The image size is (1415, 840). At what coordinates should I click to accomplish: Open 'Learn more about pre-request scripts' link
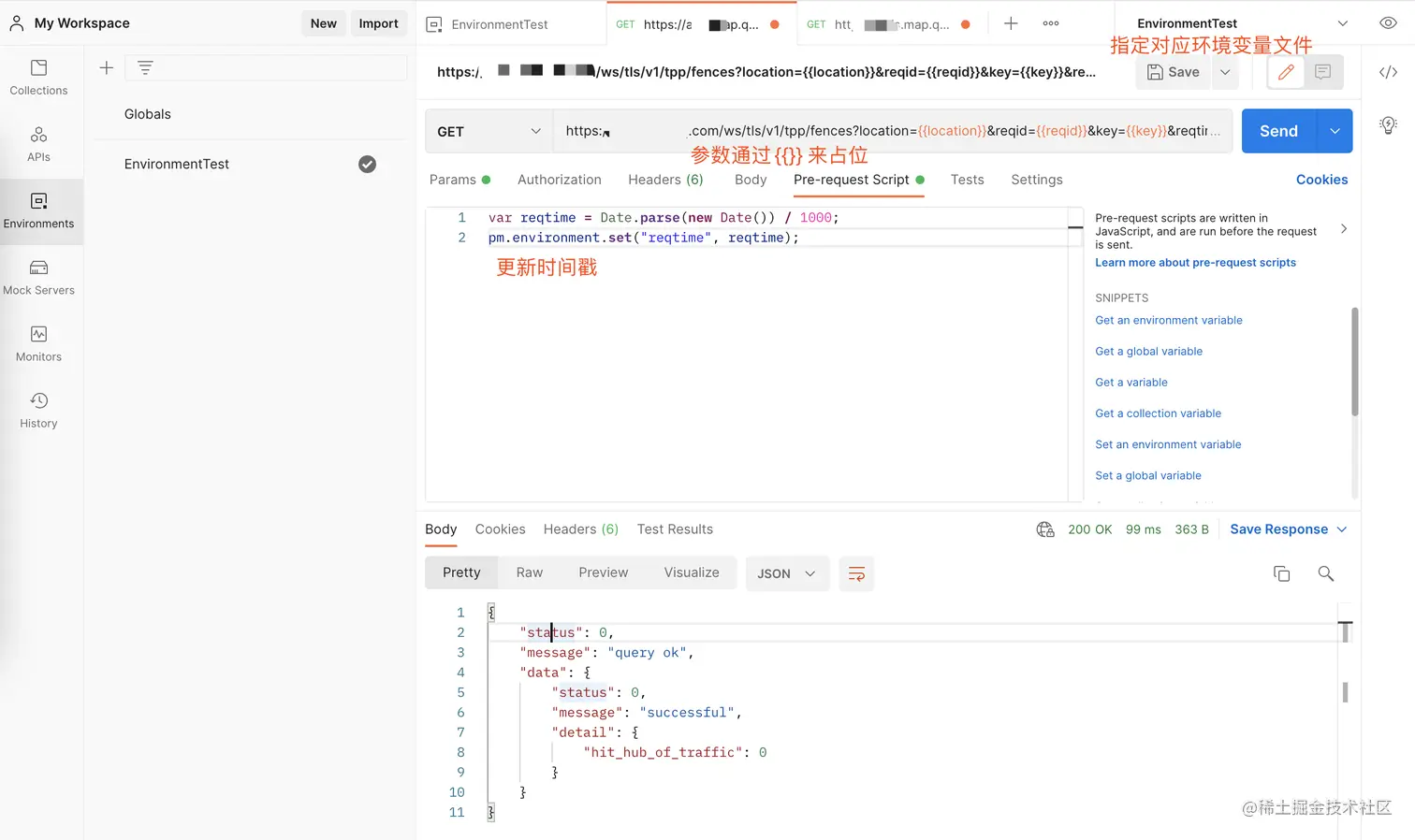(x=1195, y=263)
